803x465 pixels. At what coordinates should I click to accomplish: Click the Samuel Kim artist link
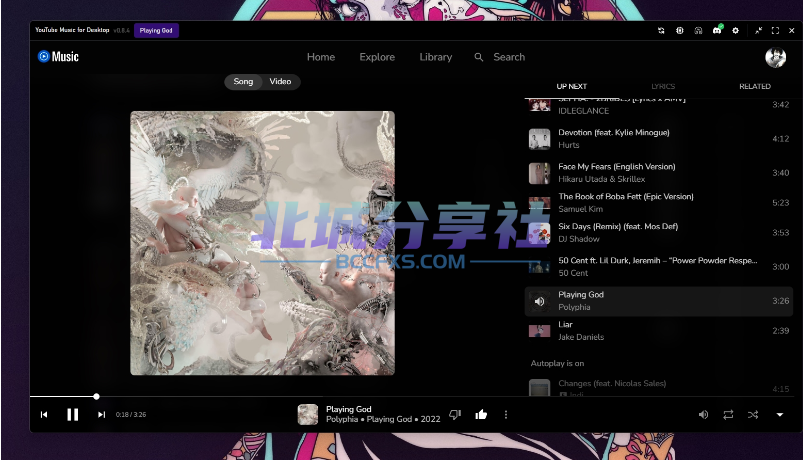coord(580,209)
